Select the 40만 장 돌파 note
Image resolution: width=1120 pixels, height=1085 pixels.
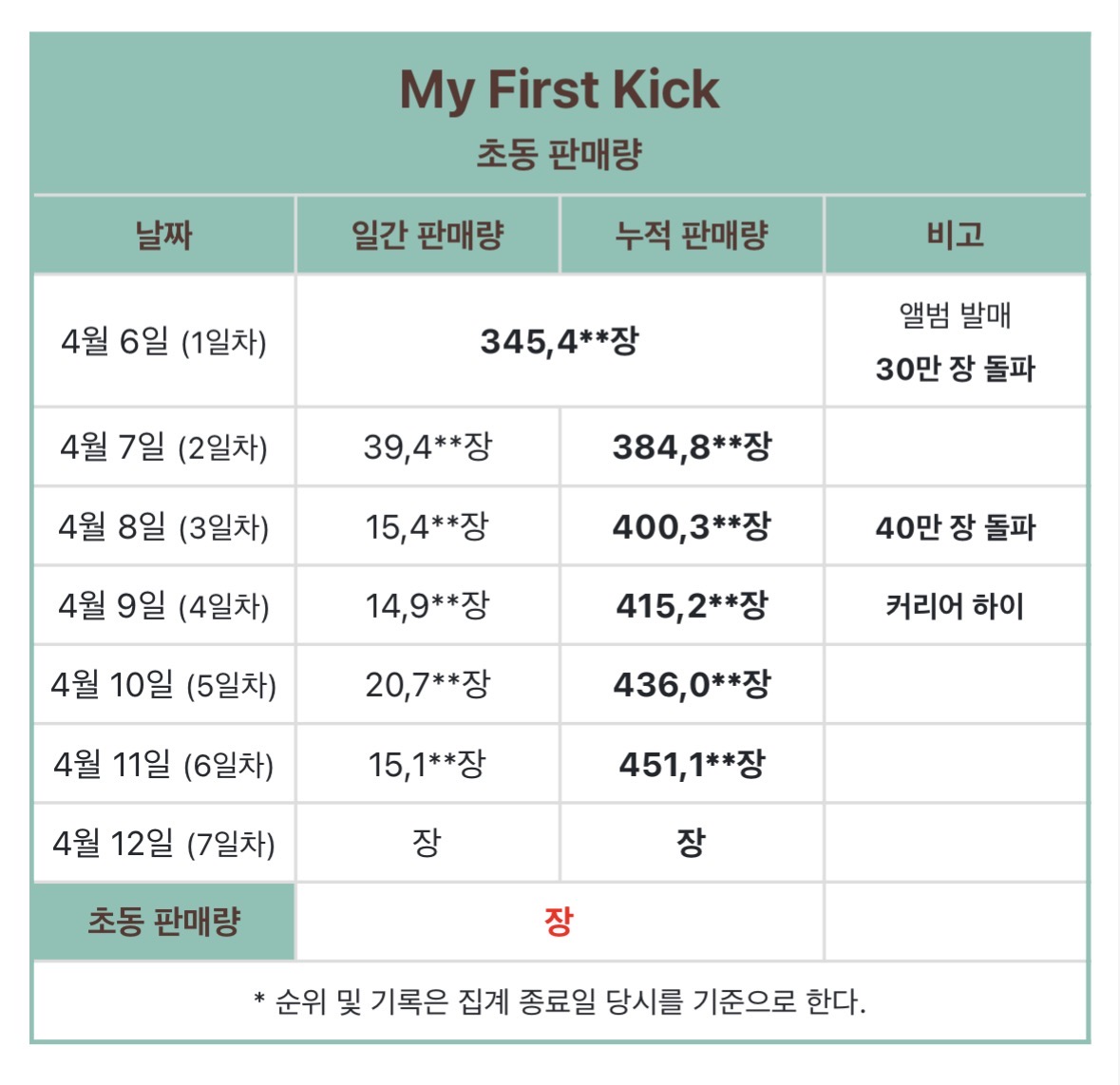tap(955, 526)
